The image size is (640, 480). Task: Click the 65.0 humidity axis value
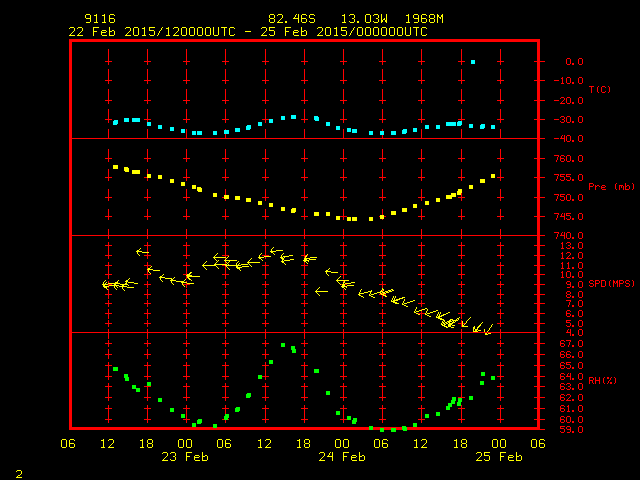click(571, 365)
